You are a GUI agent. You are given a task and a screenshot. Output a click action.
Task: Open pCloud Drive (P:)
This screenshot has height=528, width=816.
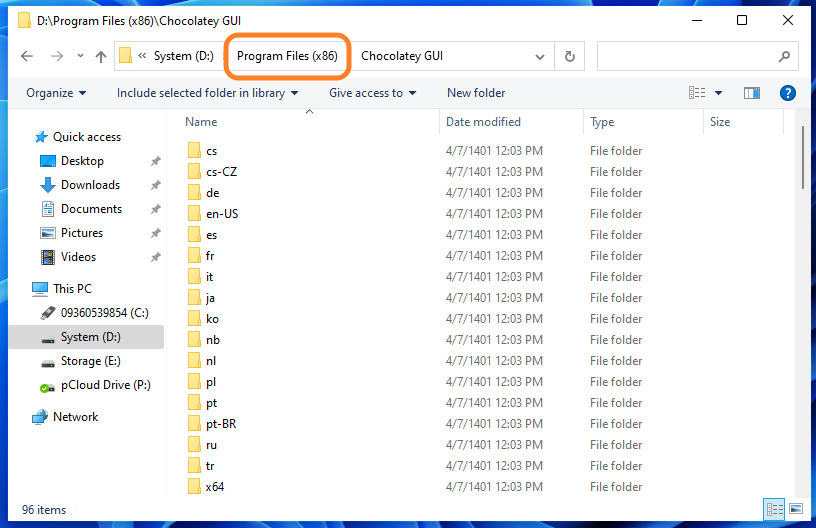106,385
